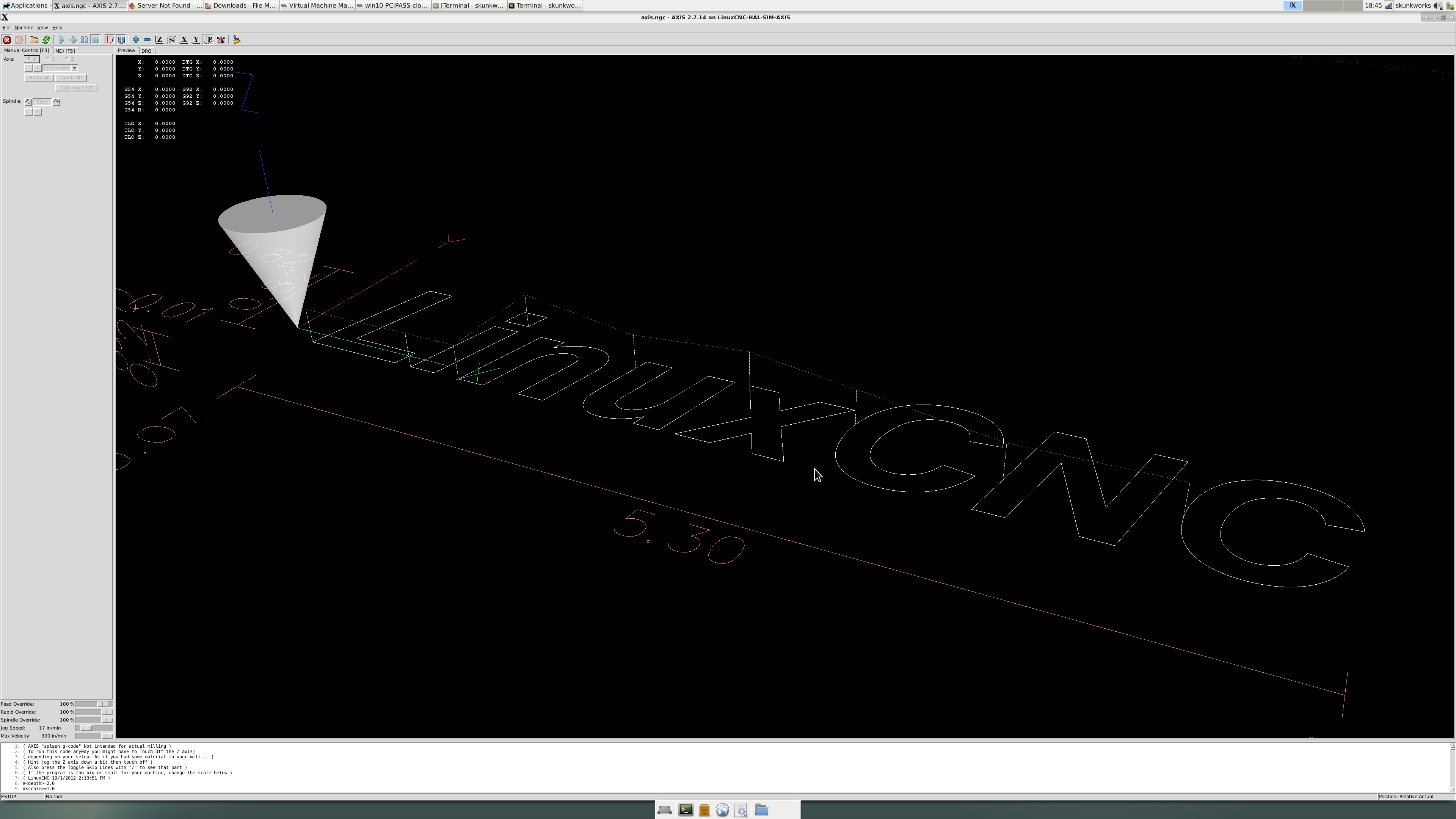The height and width of the screenshot is (819, 1456).
Task: Reload the current file with green arrows
Action: click(x=46, y=39)
